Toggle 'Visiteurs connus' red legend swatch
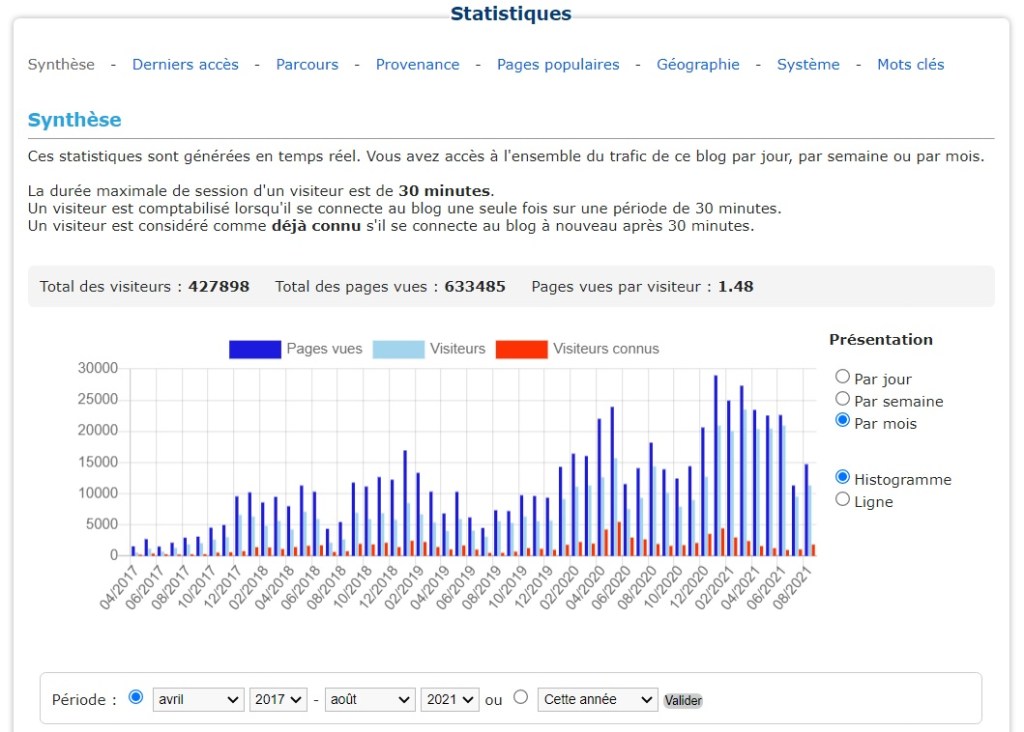This screenshot has width=1024, height=732. click(521, 349)
